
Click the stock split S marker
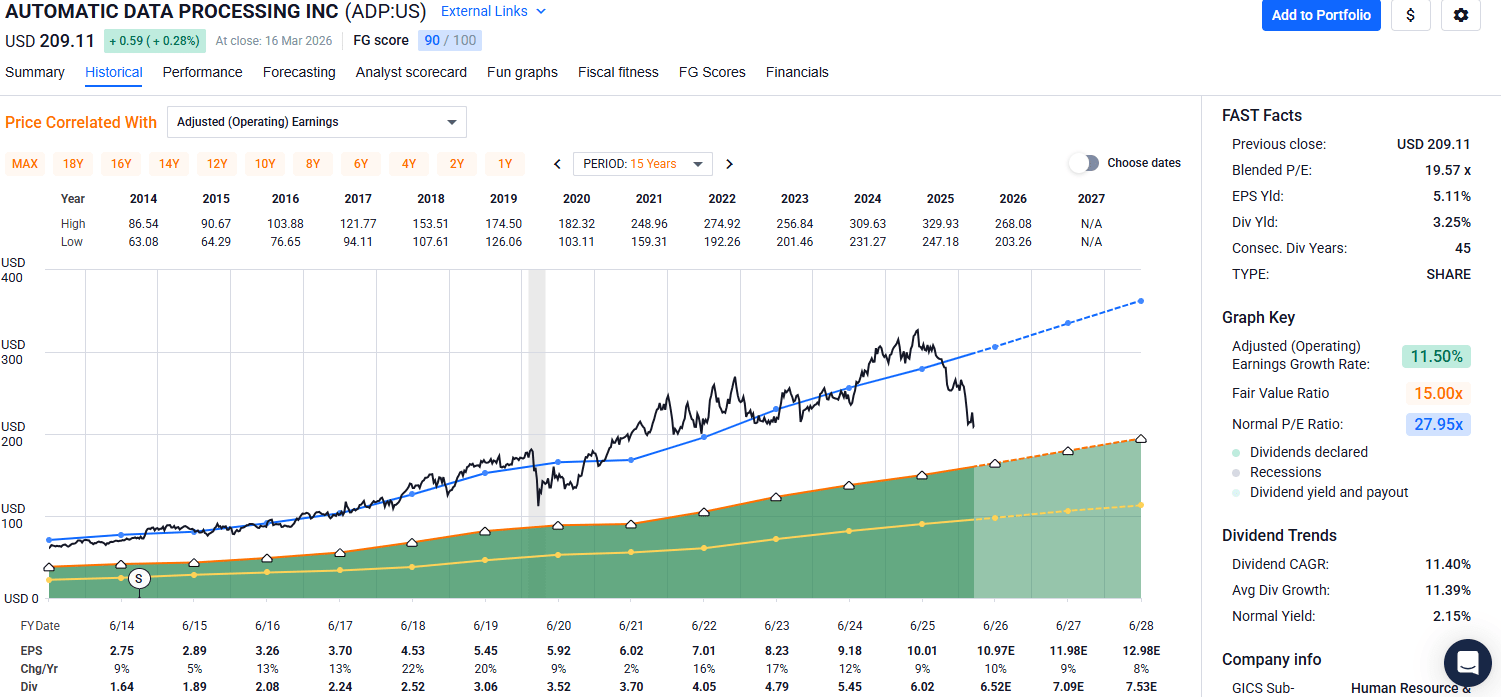139,578
